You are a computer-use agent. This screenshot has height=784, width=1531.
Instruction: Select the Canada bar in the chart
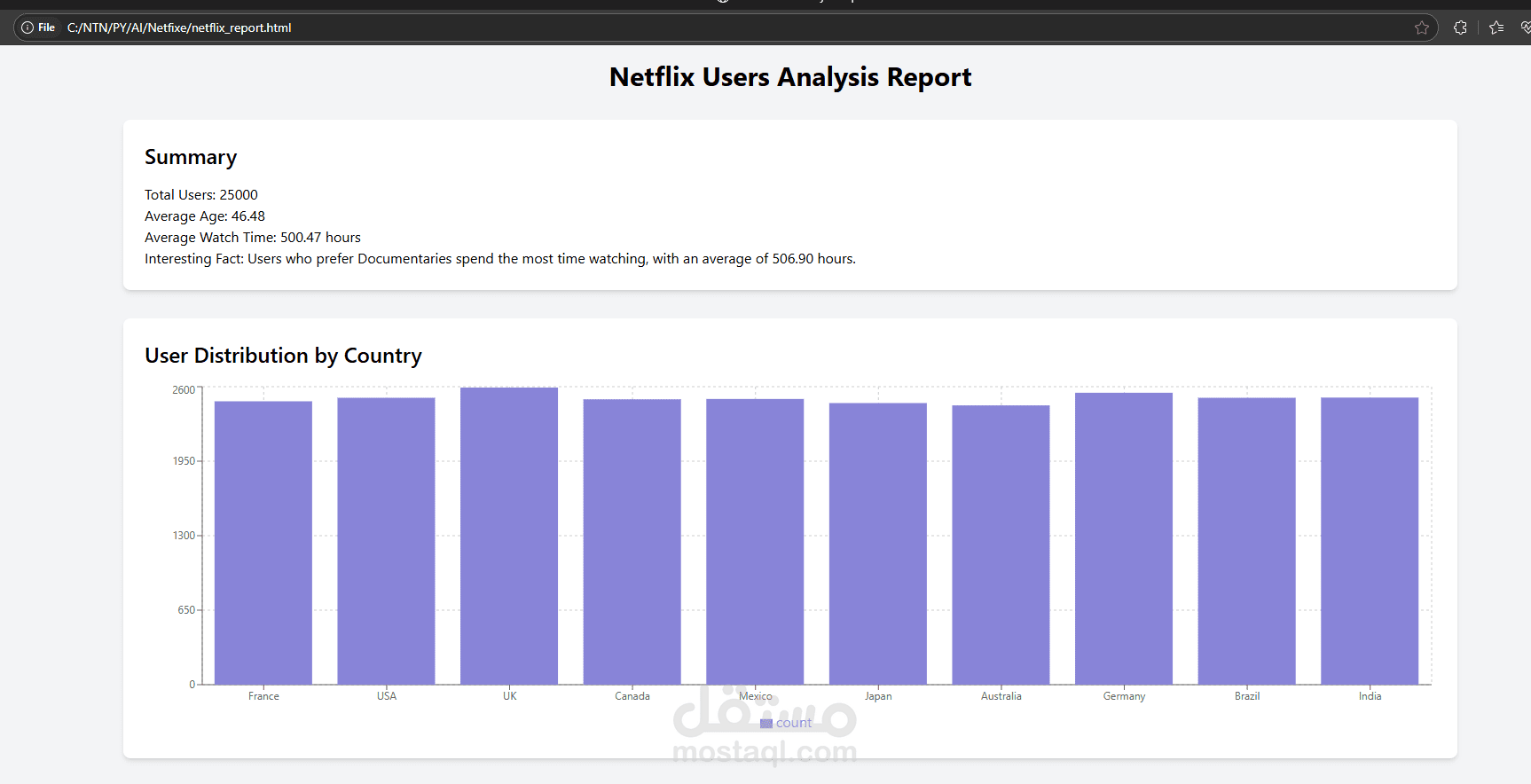click(x=632, y=542)
